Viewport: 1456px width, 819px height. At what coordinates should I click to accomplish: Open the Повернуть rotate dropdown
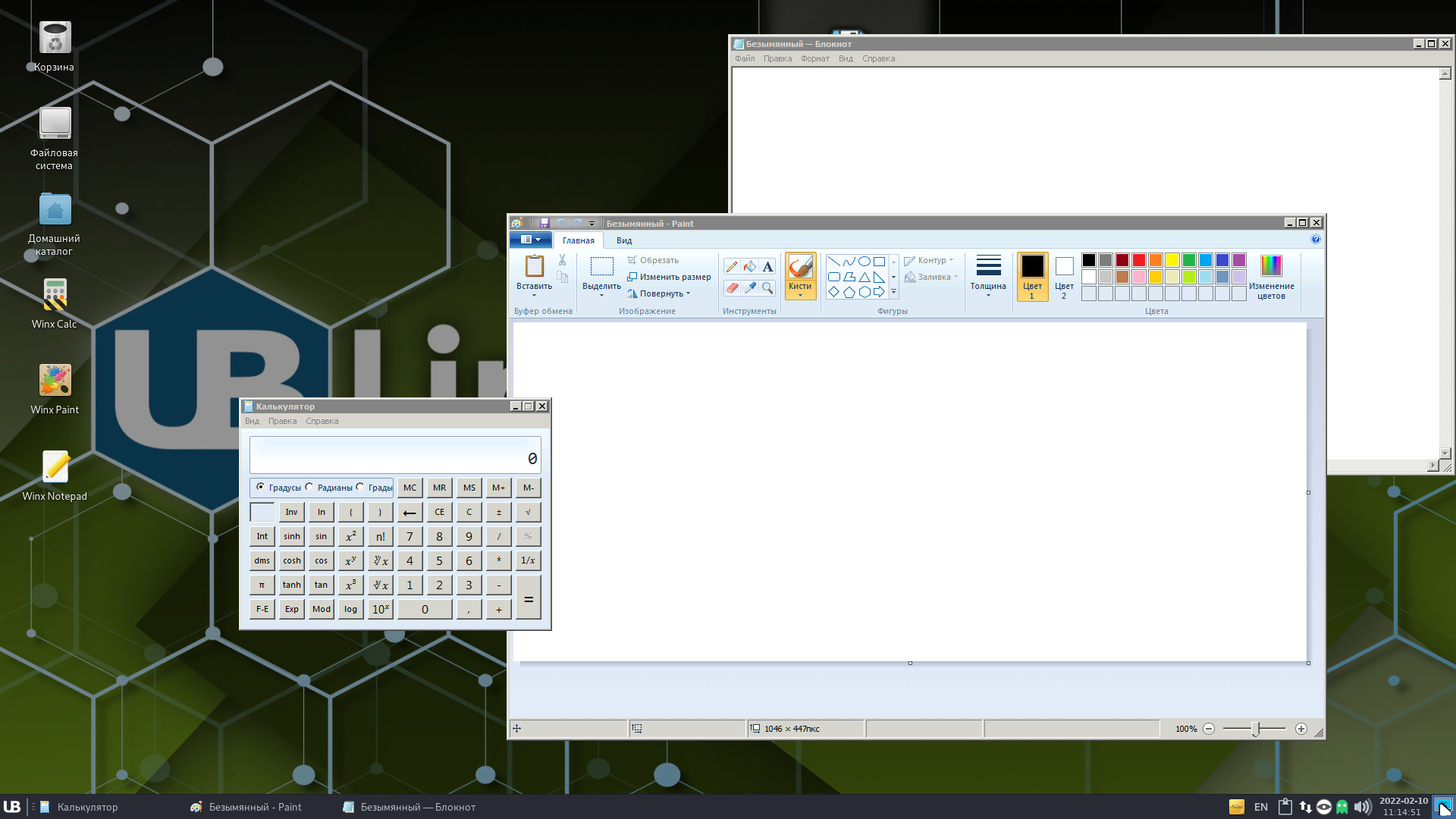tap(661, 293)
